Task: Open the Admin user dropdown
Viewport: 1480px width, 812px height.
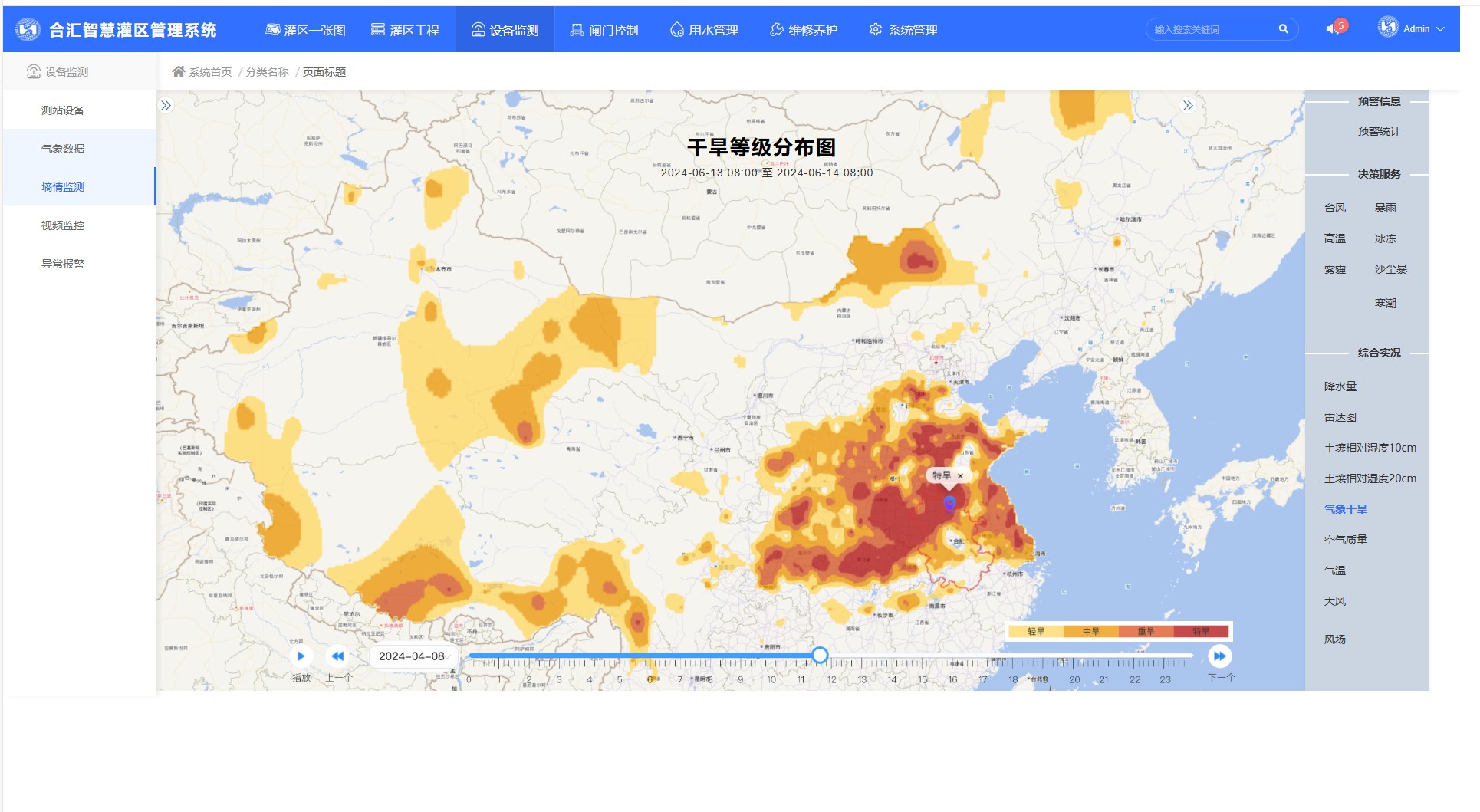Action: click(x=1412, y=29)
